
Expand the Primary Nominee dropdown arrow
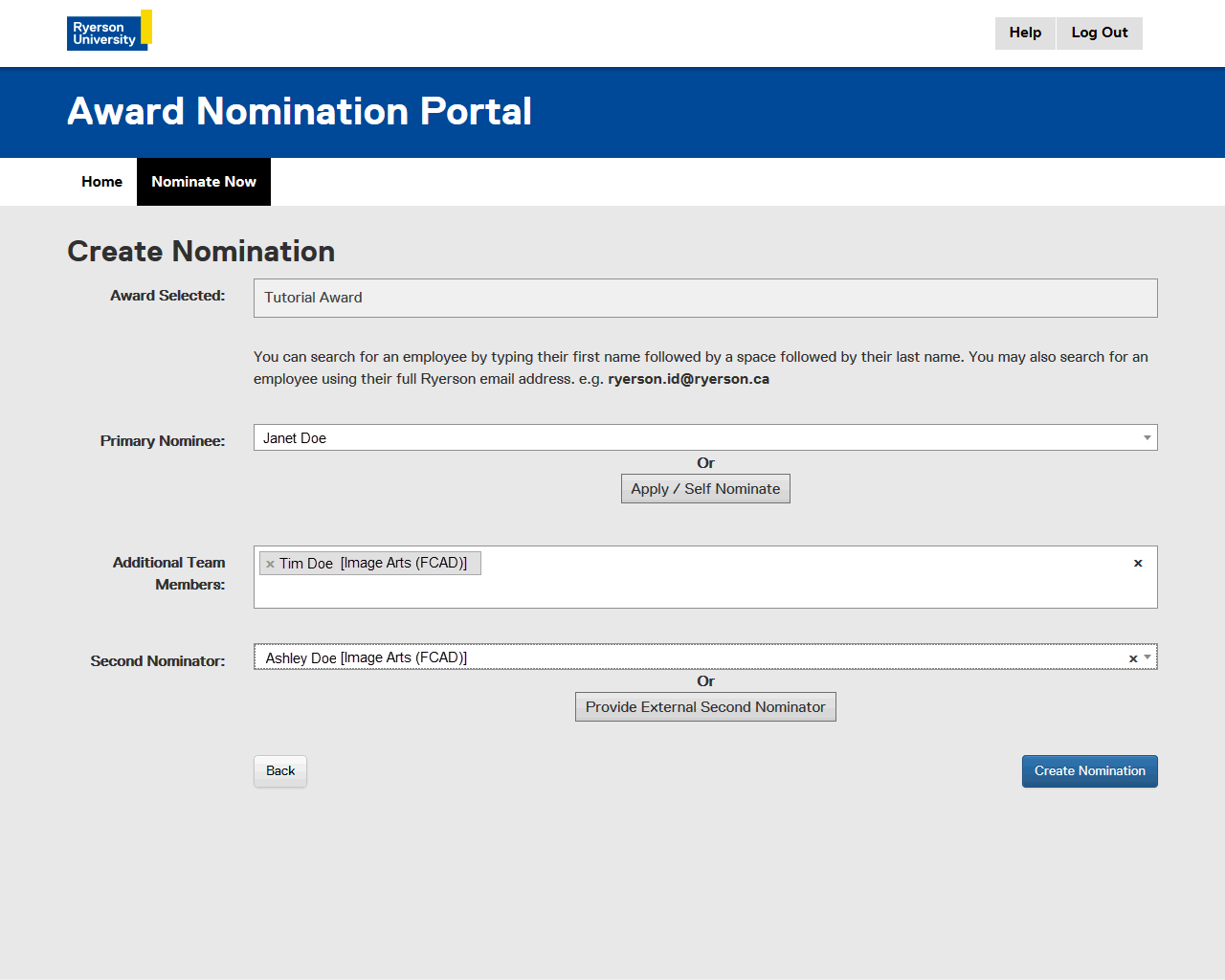[1147, 437]
